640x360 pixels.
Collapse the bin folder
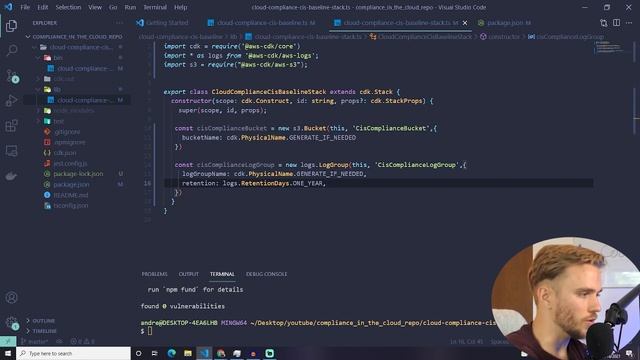click(77, 58)
